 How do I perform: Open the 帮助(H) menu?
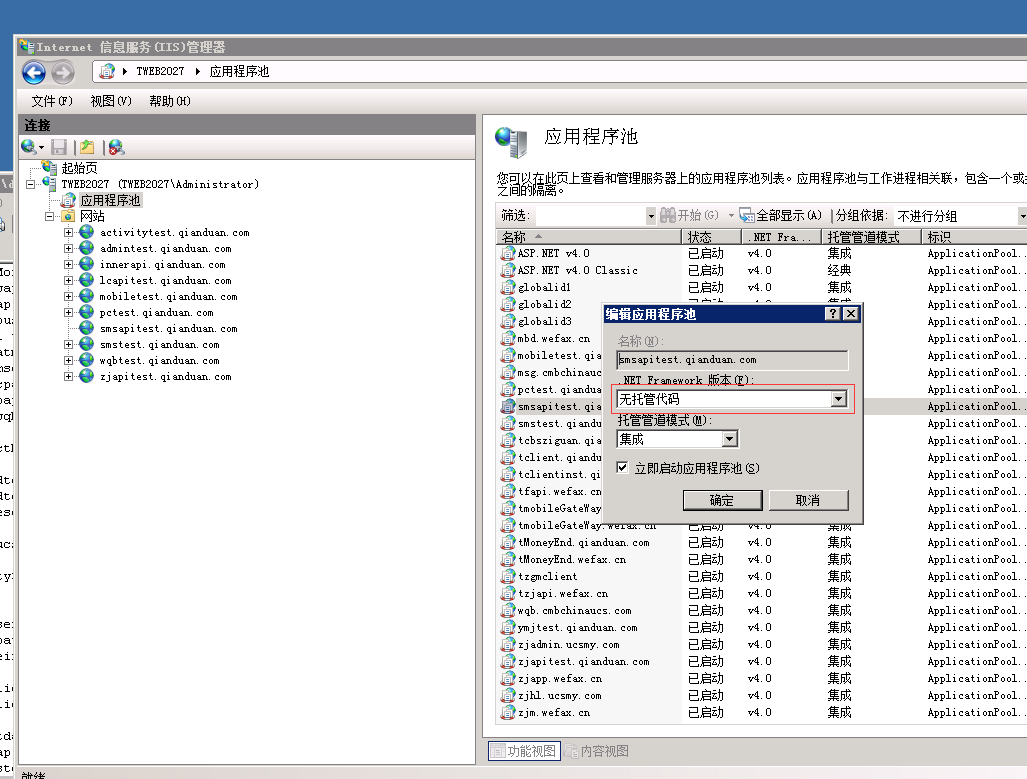click(x=170, y=101)
